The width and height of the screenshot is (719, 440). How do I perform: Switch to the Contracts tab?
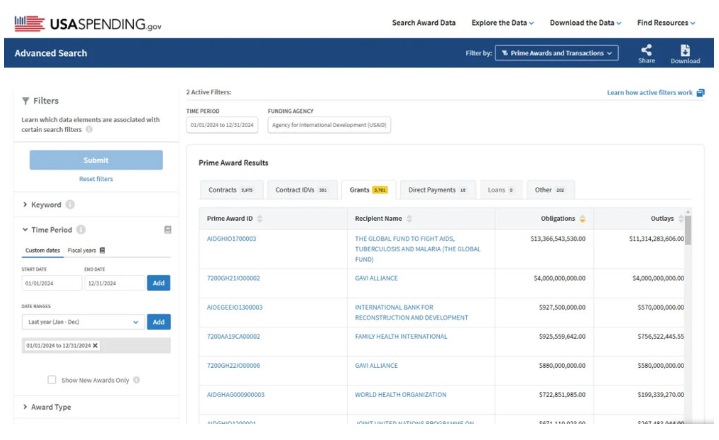[231, 190]
